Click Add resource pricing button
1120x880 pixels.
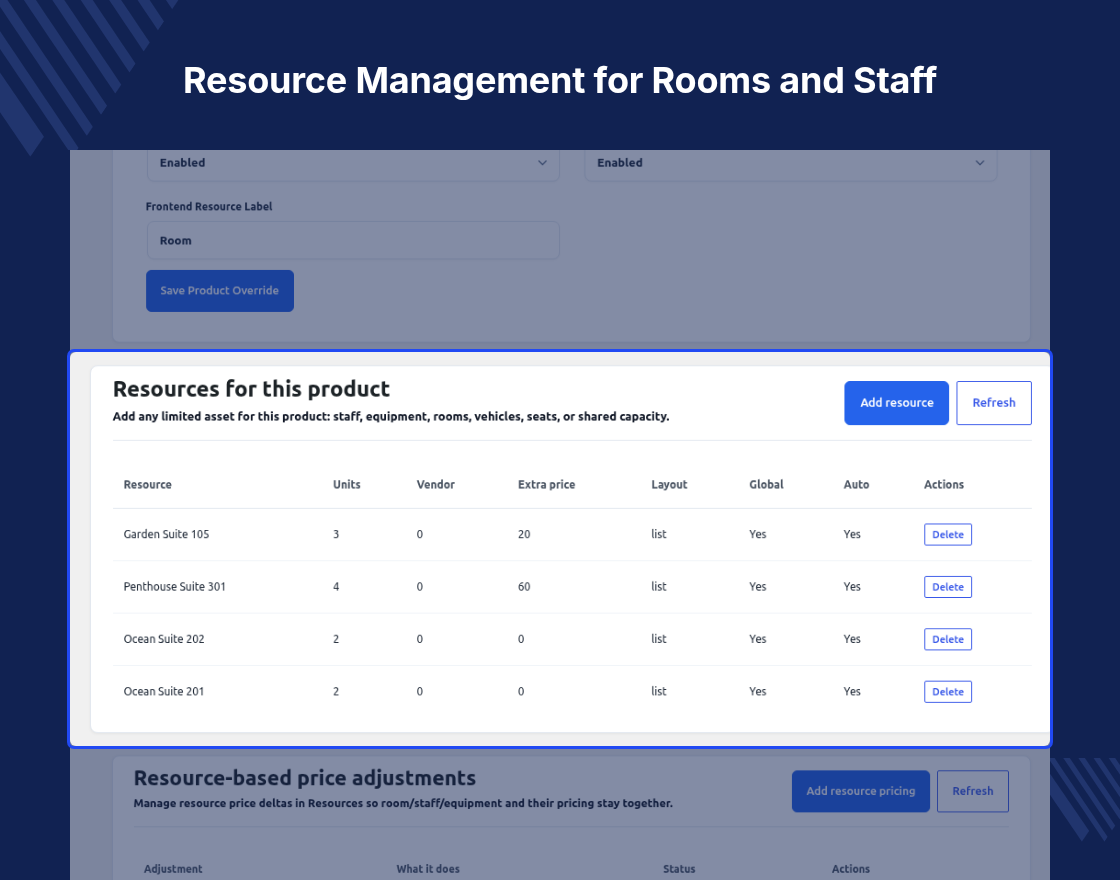coord(860,791)
